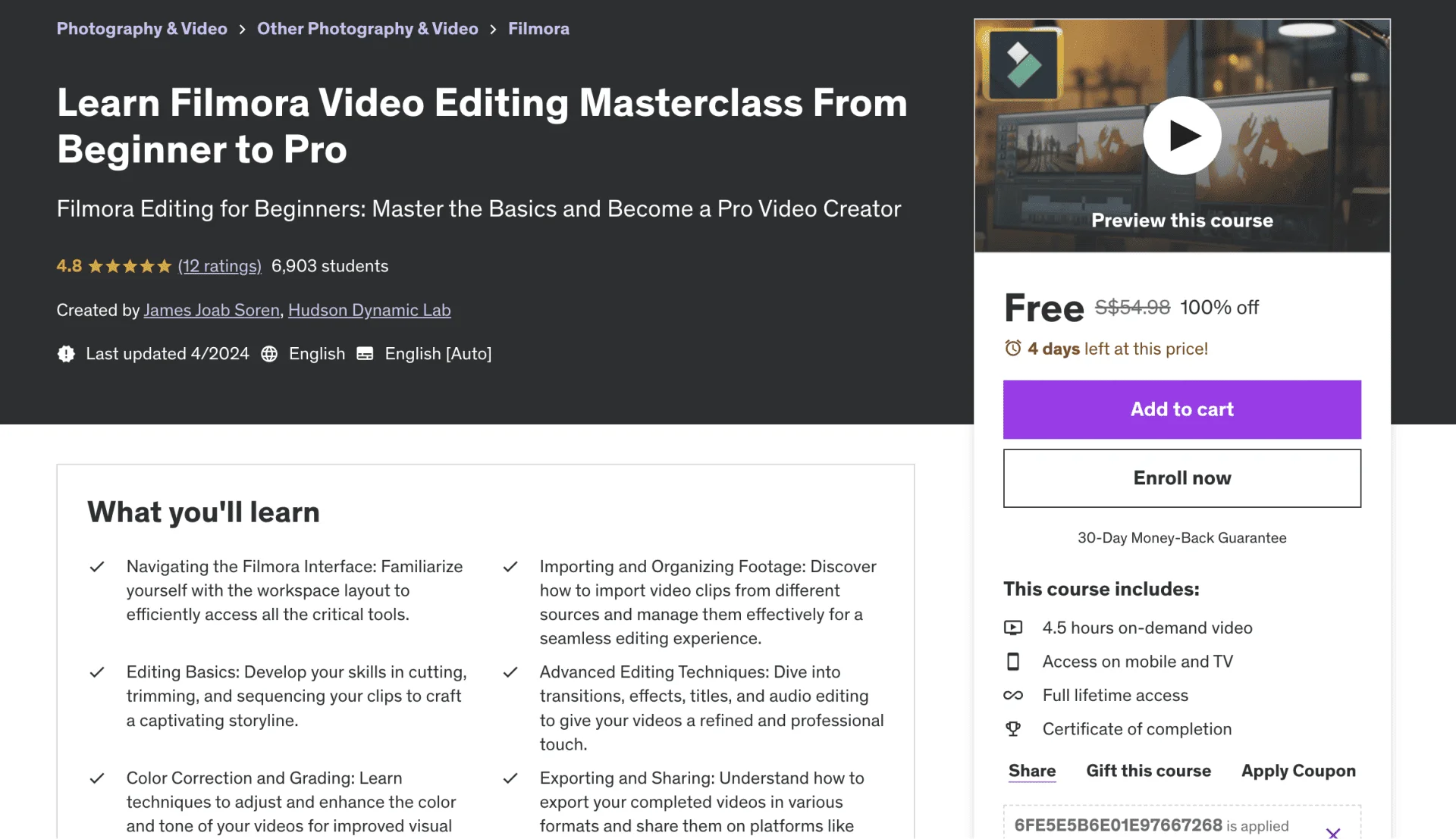The width and height of the screenshot is (1456, 839).
Task: Click the mobile device icon
Action: pos(1013,662)
